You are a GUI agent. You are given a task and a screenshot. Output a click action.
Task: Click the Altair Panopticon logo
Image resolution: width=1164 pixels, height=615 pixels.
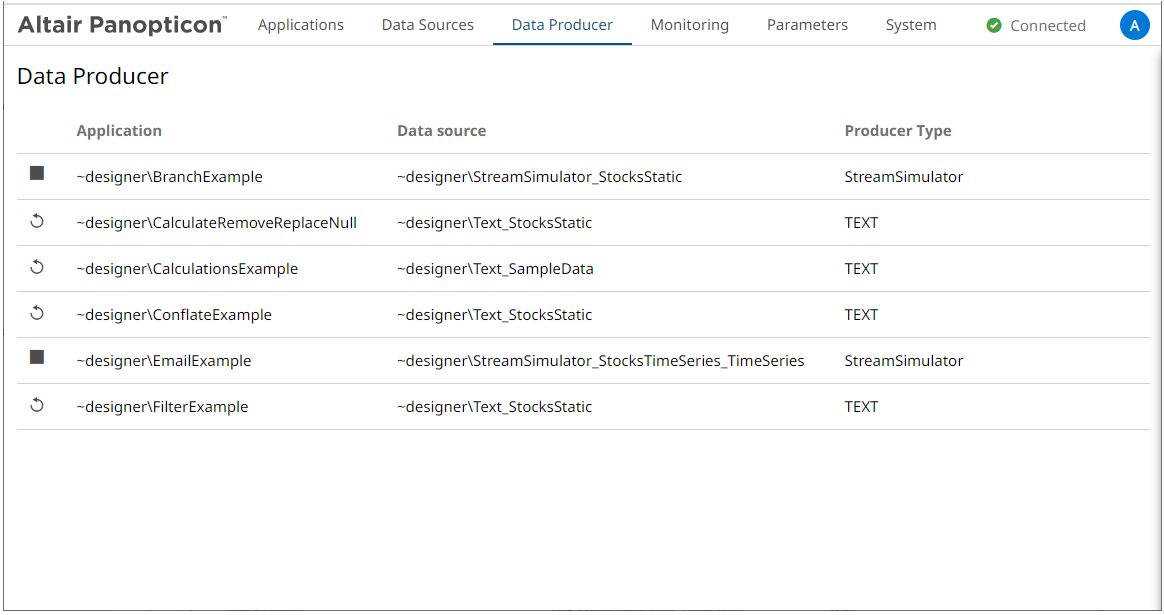(122, 25)
